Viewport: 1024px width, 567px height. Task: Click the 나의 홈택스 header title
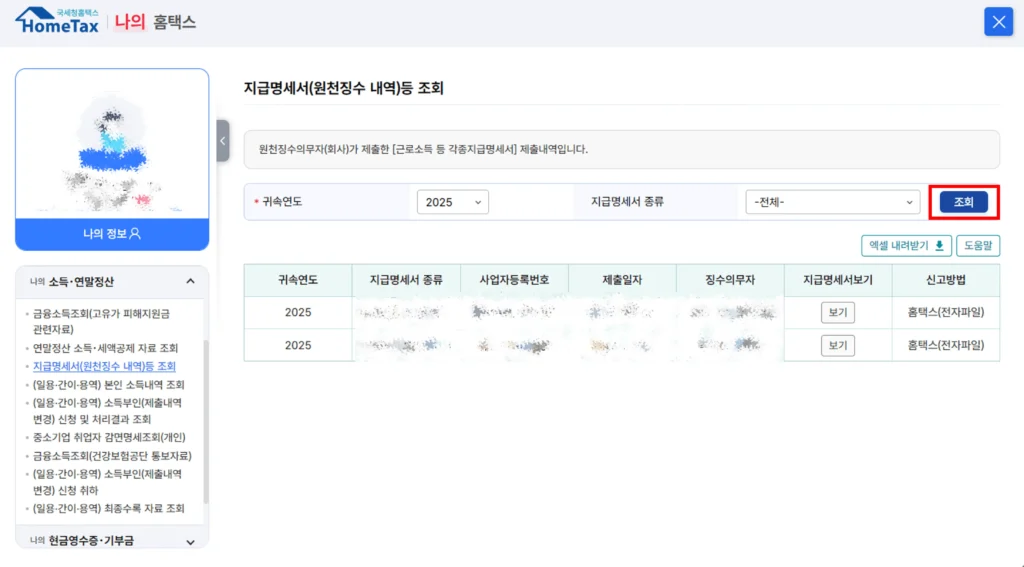point(155,22)
